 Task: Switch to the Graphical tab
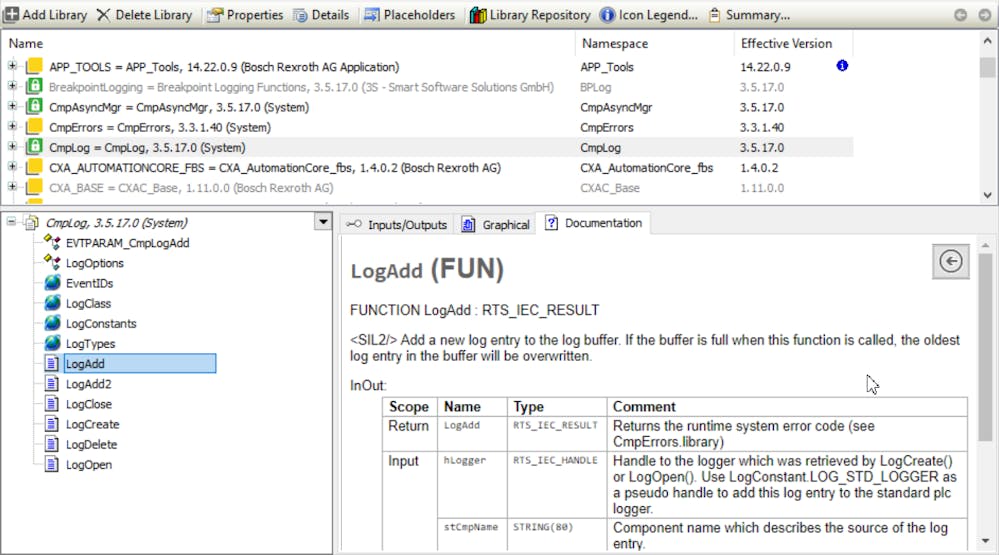[496, 225]
